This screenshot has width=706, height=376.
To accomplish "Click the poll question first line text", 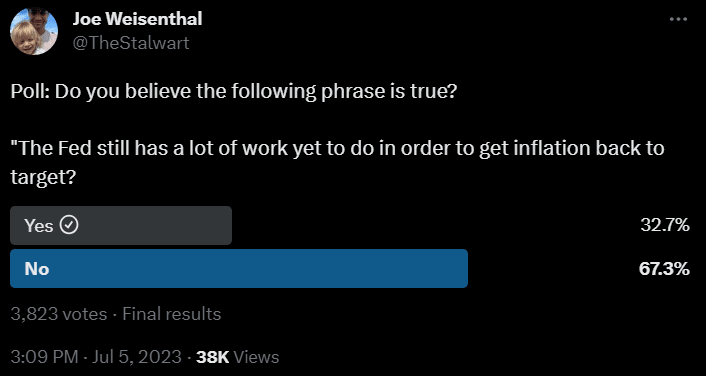I will click(x=234, y=92).
